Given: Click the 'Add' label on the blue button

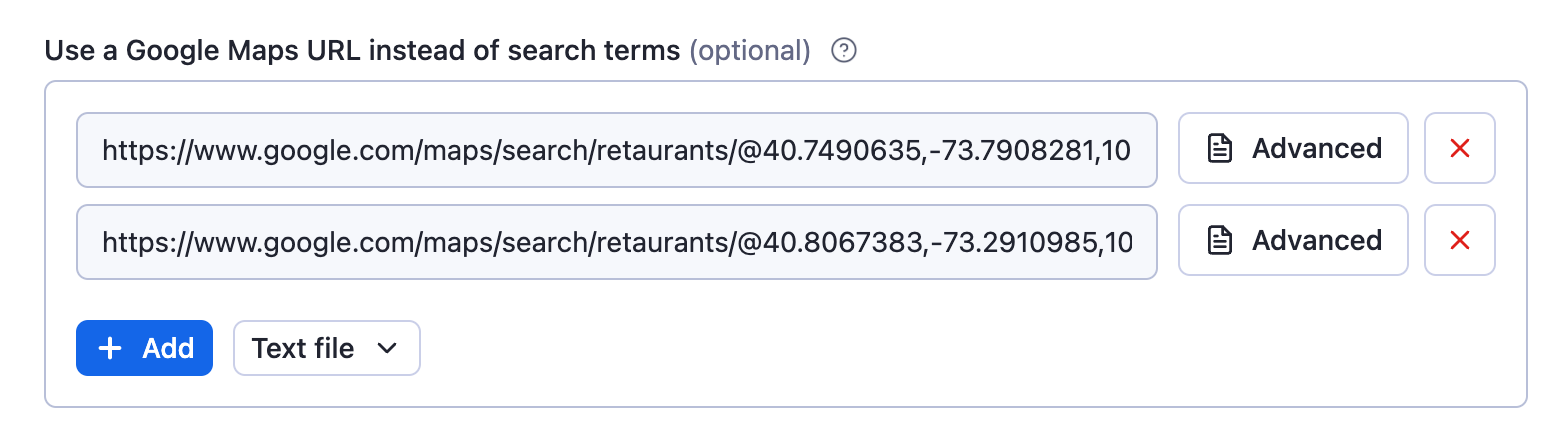Looking at the screenshot, I should (x=168, y=348).
